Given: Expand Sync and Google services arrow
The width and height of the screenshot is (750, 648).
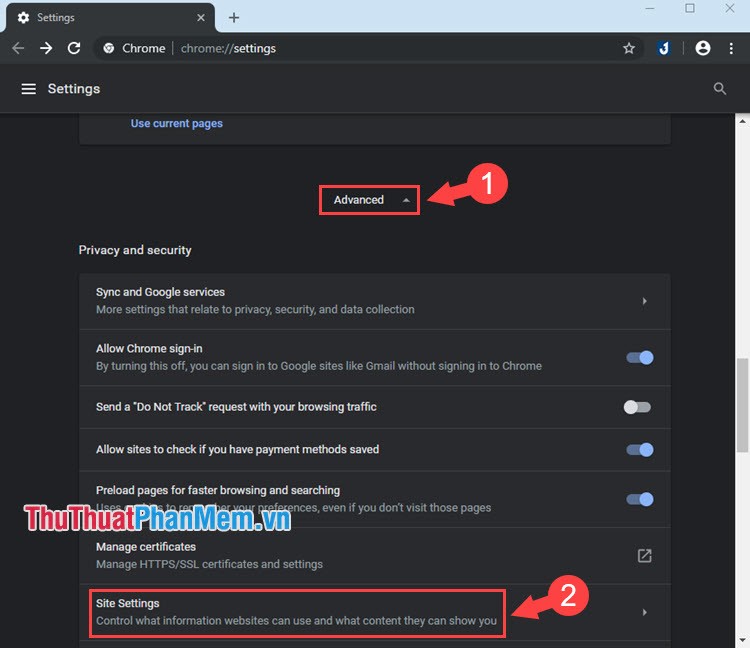Looking at the screenshot, I should (644, 301).
